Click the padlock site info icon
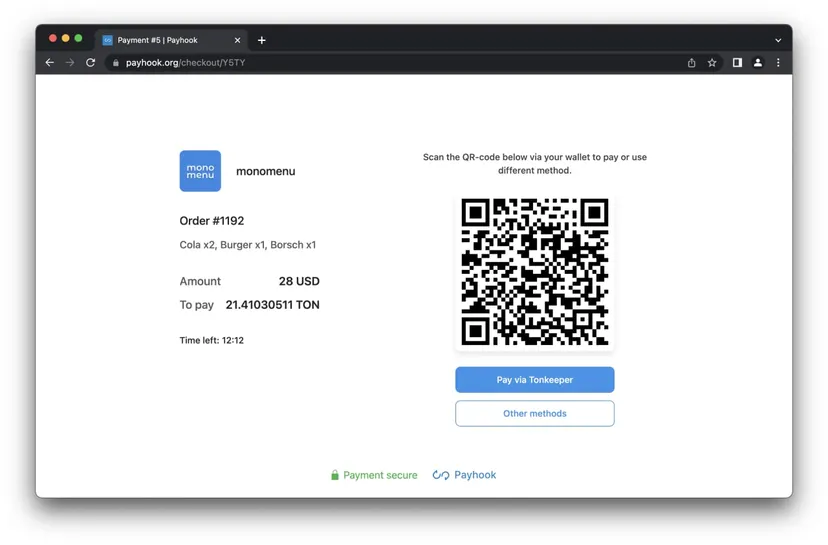This screenshot has width=828, height=545. [x=116, y=63]
